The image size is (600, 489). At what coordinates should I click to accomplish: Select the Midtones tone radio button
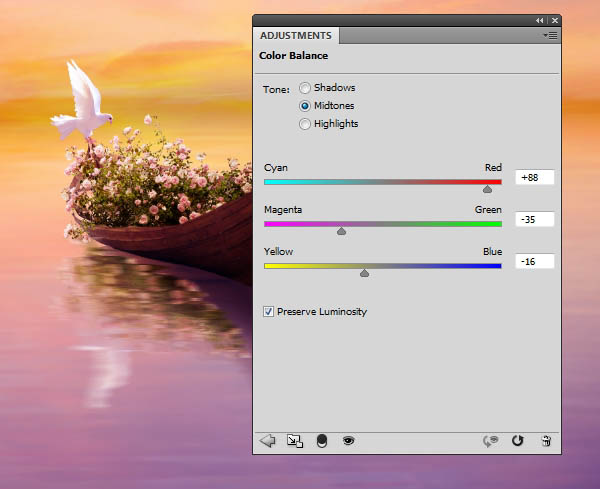[x=305, y=106]
